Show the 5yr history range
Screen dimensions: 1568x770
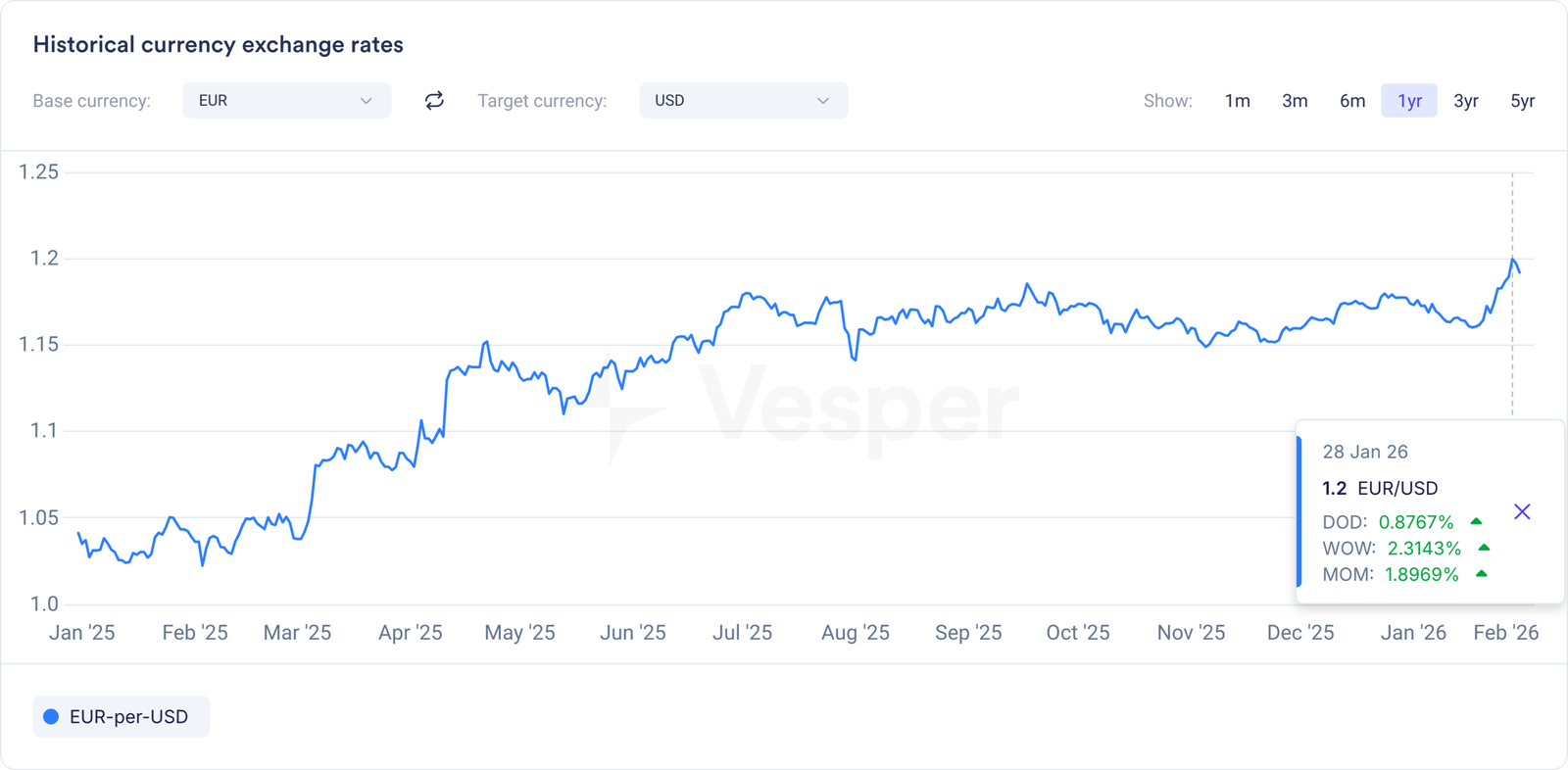[1522, 101]
